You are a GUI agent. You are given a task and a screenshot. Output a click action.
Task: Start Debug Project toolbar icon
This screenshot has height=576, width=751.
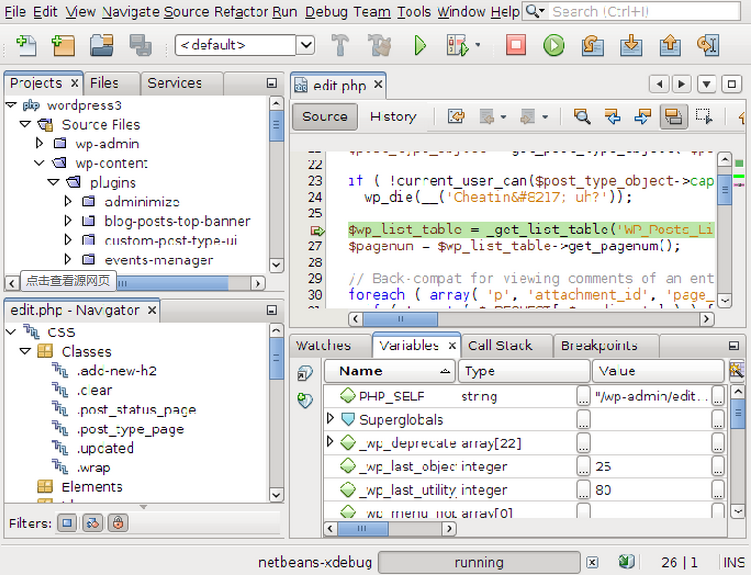[x=457, y=45]
